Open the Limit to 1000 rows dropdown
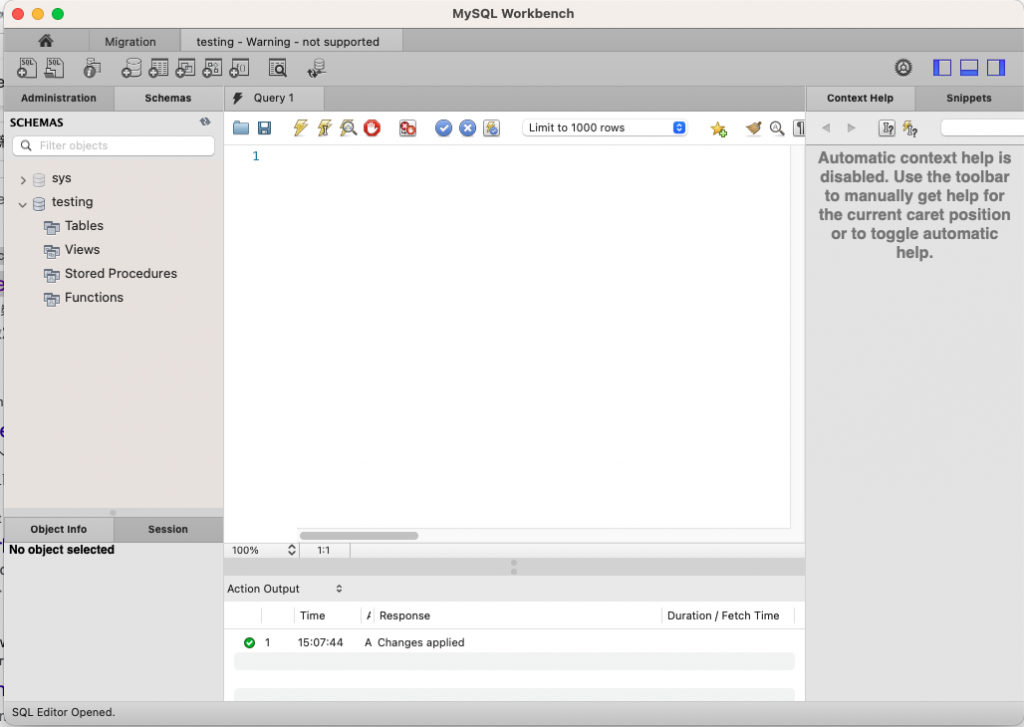This screenshot has height=727, width=1024. [604, 127]
